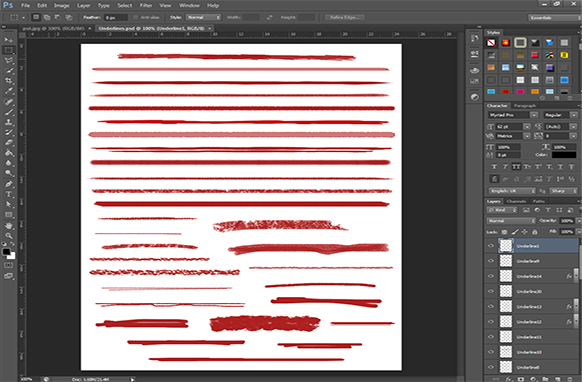The image size is (582, 382).
Task: Select the Eyedropper tool
Action: coord(8,91)
